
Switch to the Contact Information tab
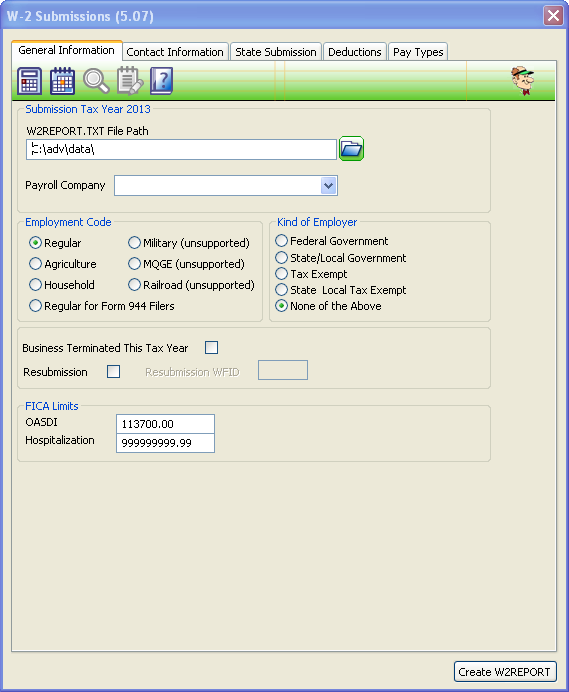click(x=175, y=52)
